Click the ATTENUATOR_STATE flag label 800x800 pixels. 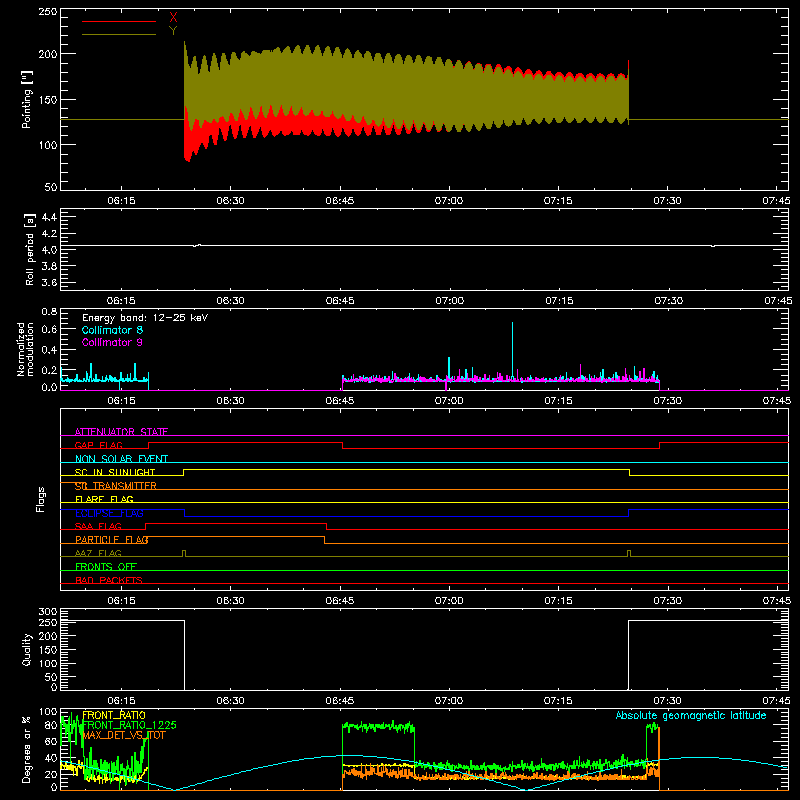121,432
